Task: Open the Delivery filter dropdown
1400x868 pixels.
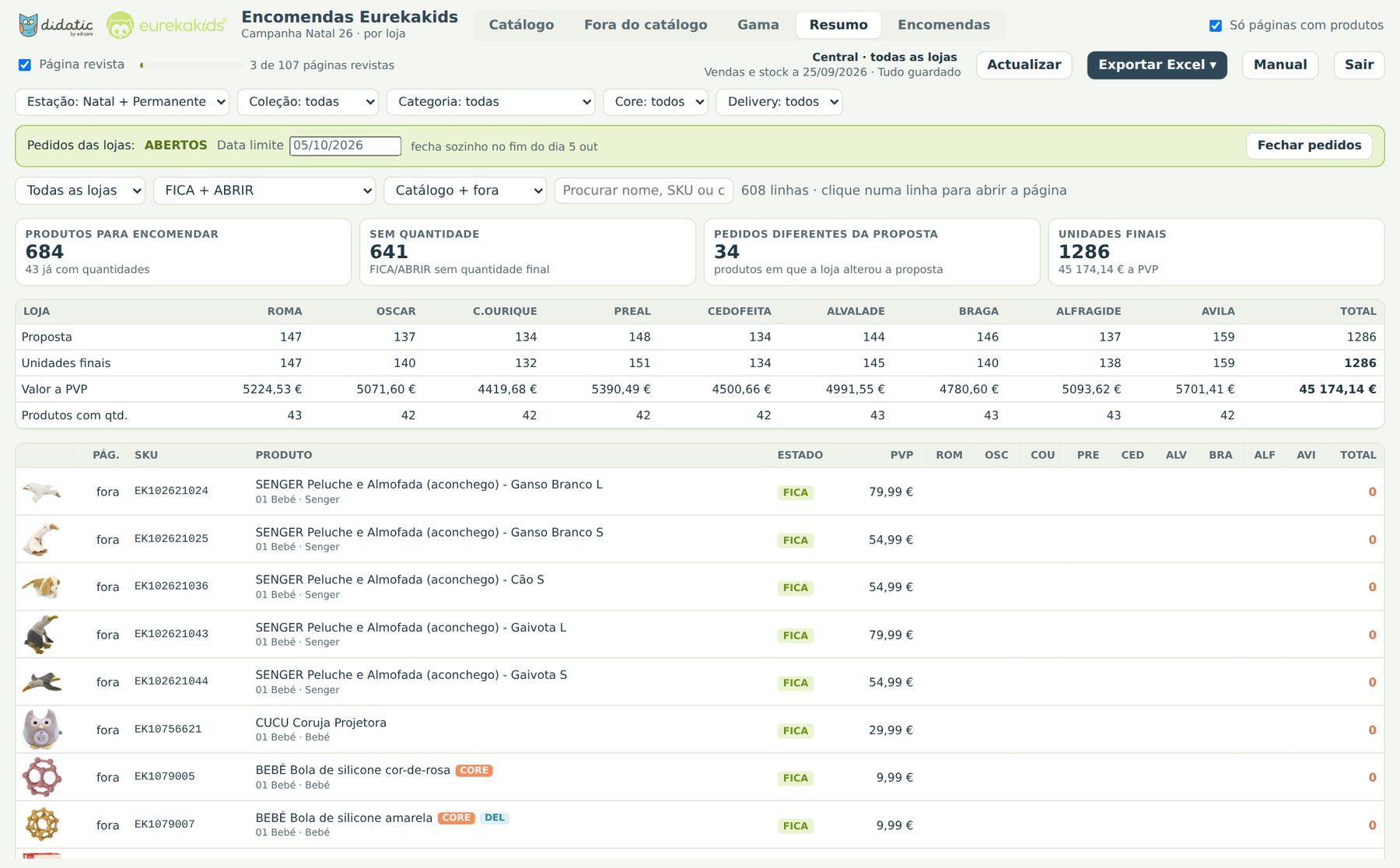Action: point(779,102)
